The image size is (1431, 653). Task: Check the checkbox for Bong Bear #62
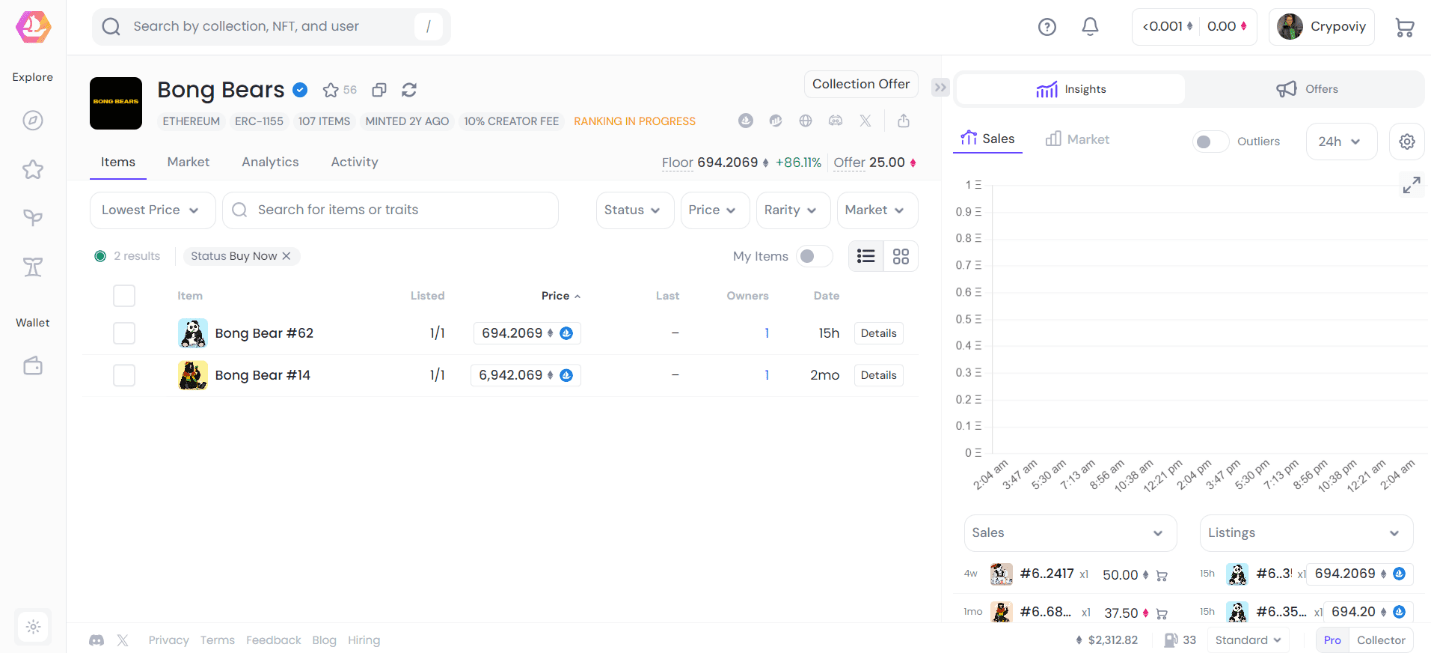(x=124, y=333)
